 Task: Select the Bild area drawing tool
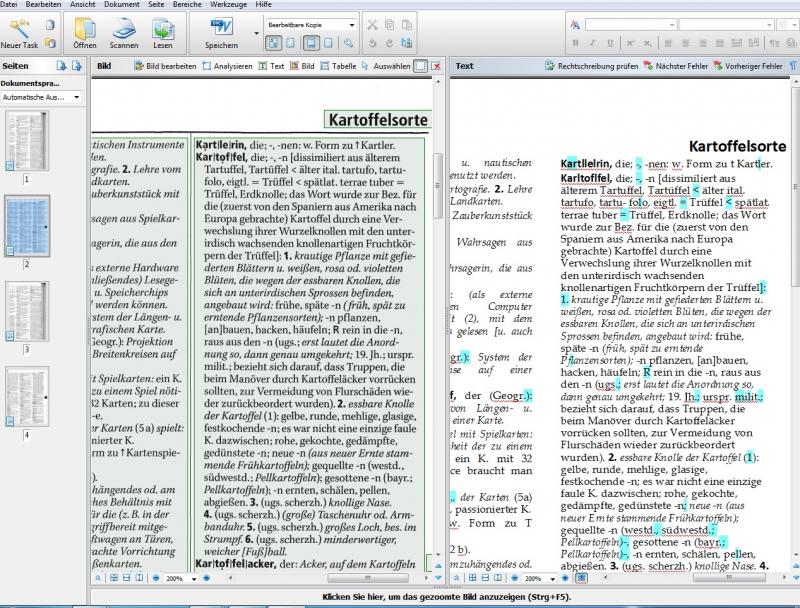(302, 66)
